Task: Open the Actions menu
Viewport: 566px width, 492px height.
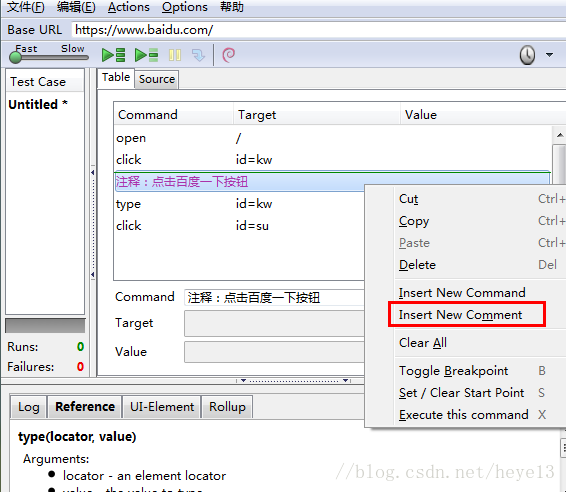Action: point(129,7)
